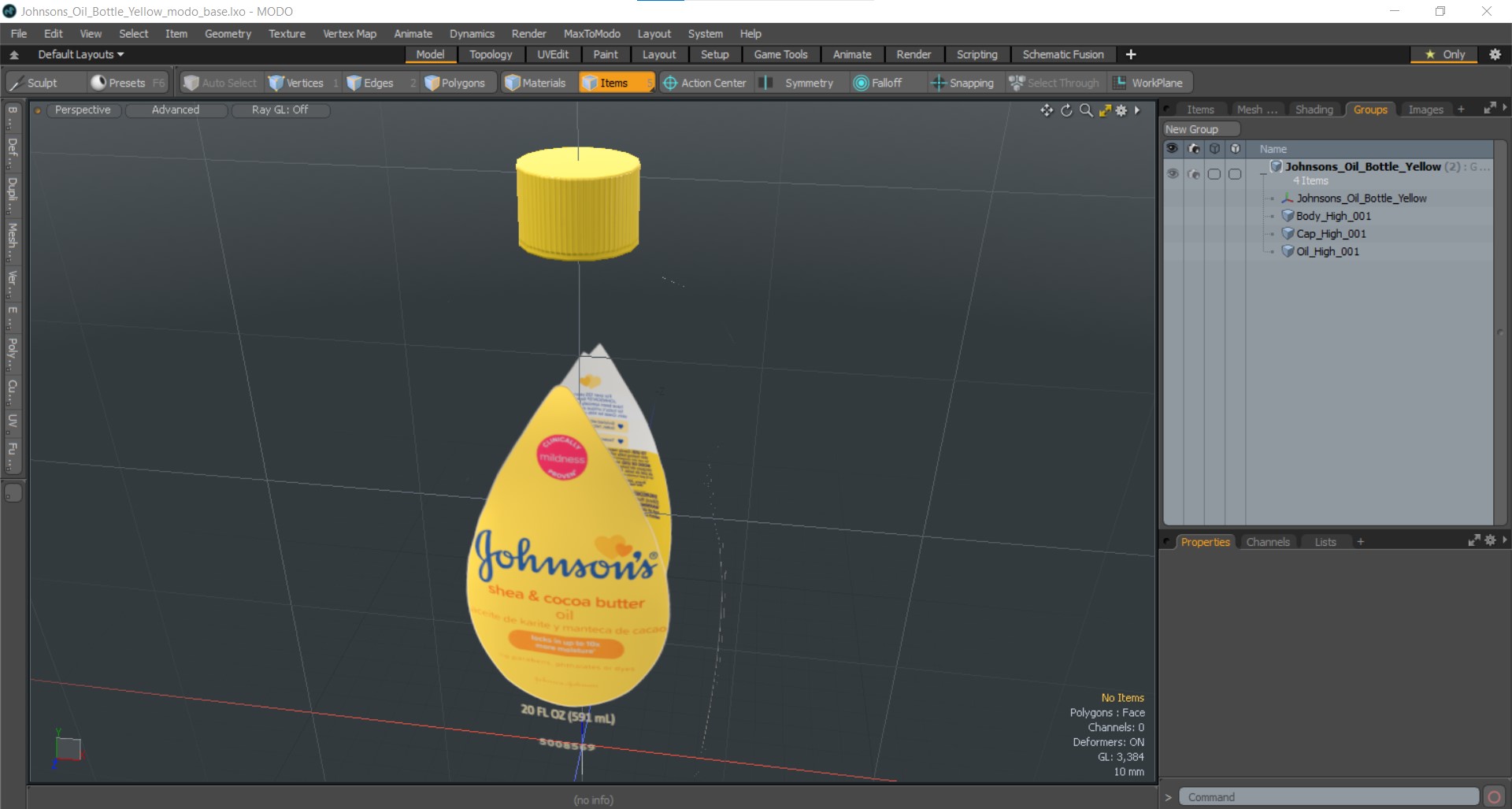This screenshot has width=1512, height=809.
Task: Click the command record button
Action: [x=1493, y=796]
